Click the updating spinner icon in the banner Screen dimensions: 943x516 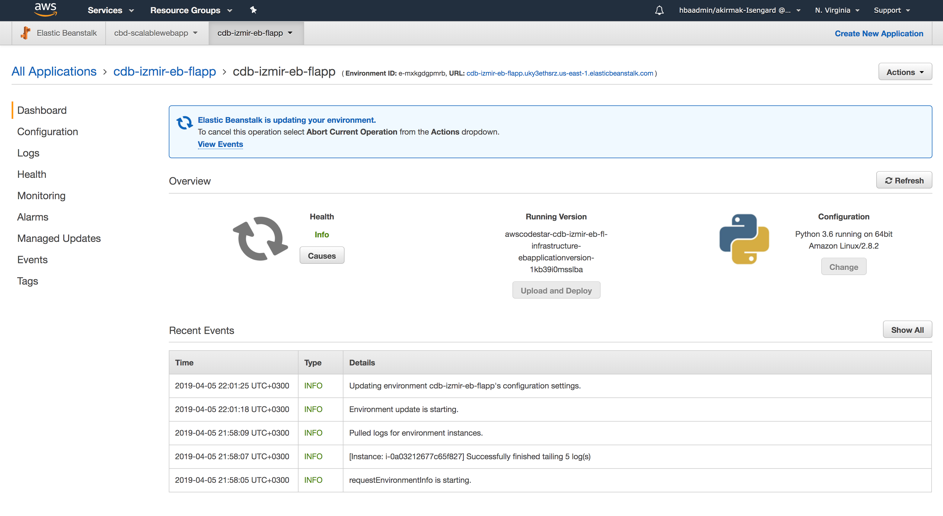pyautogui.click(x=184, y=123)
